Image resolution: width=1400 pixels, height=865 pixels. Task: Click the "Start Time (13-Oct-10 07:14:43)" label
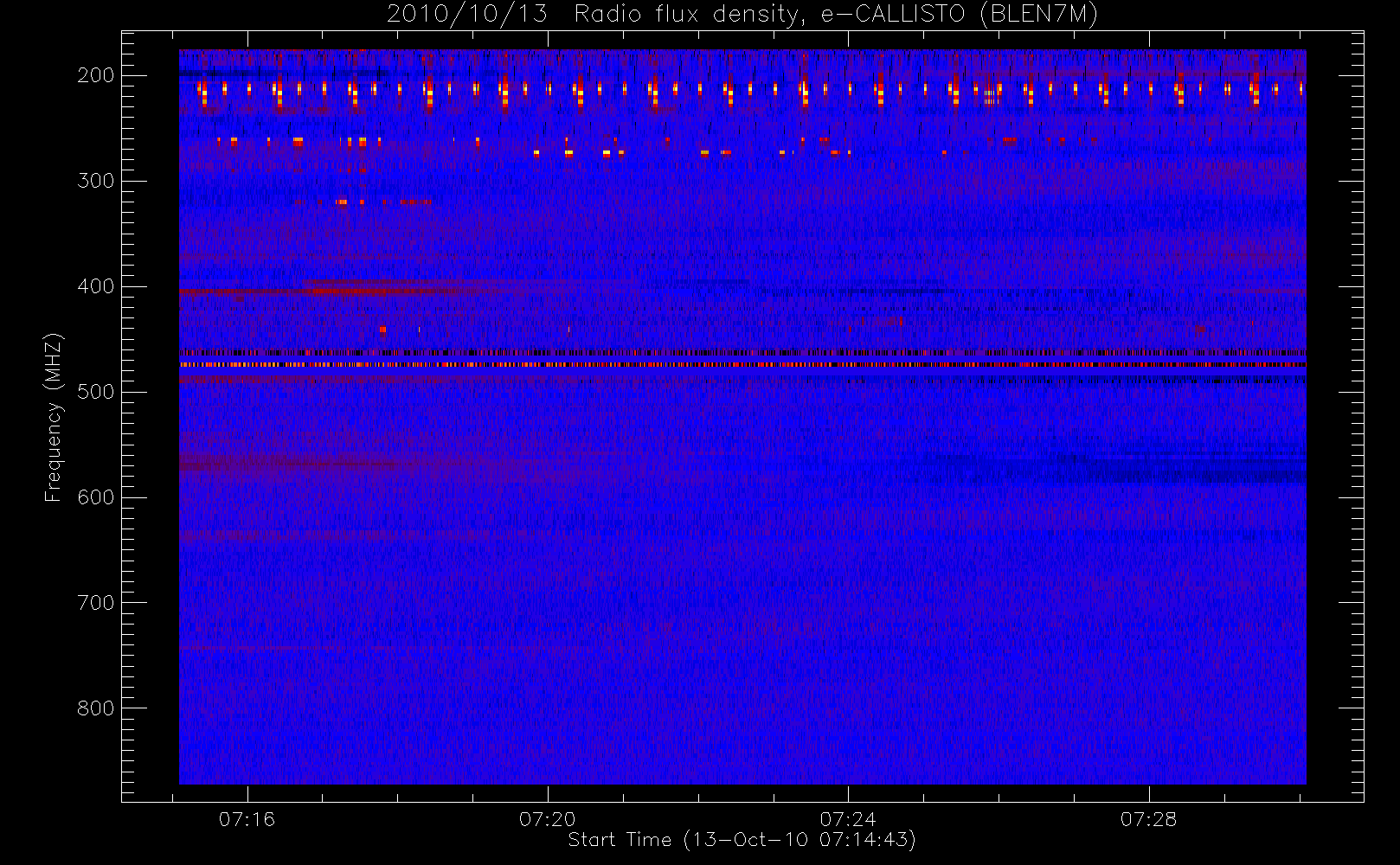[x=742, y=840]
